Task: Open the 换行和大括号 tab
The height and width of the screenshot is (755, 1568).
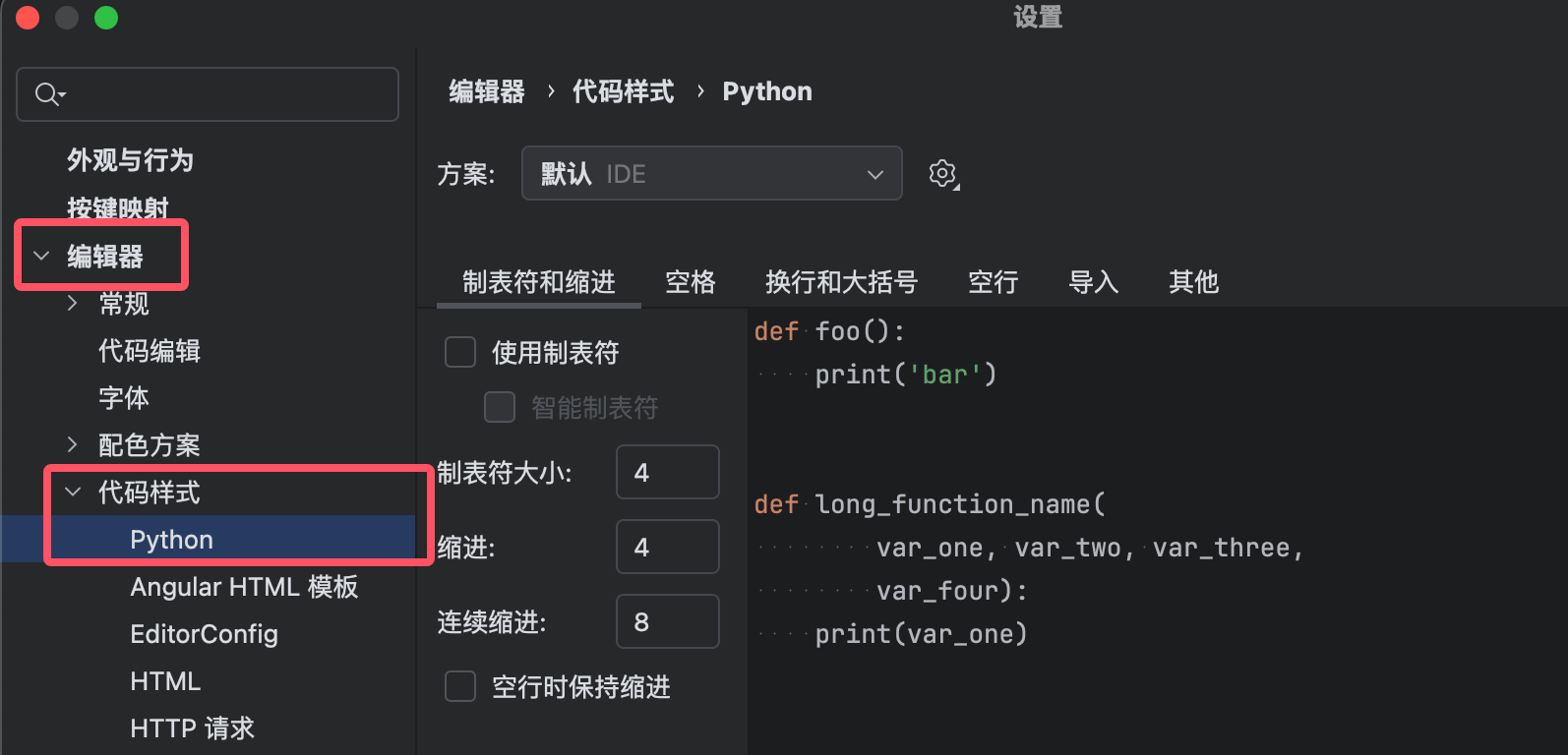Action: click(x=841, y=282)
